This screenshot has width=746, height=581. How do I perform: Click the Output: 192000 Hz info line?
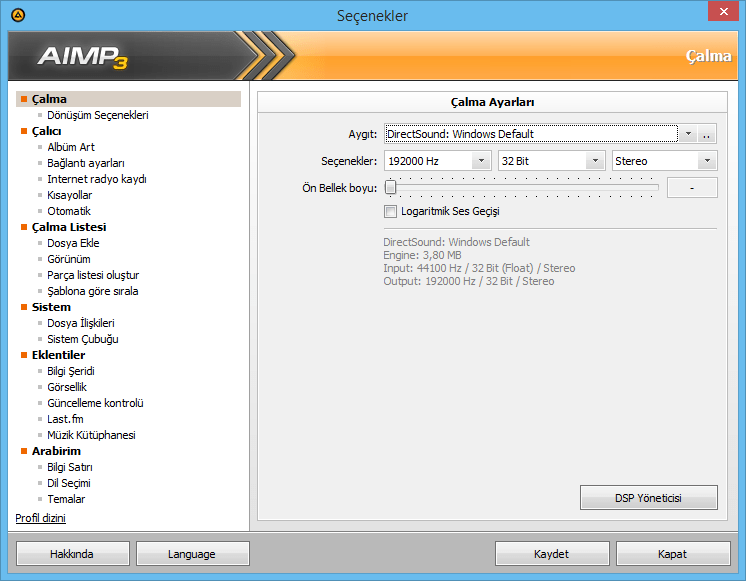(469, 281)
